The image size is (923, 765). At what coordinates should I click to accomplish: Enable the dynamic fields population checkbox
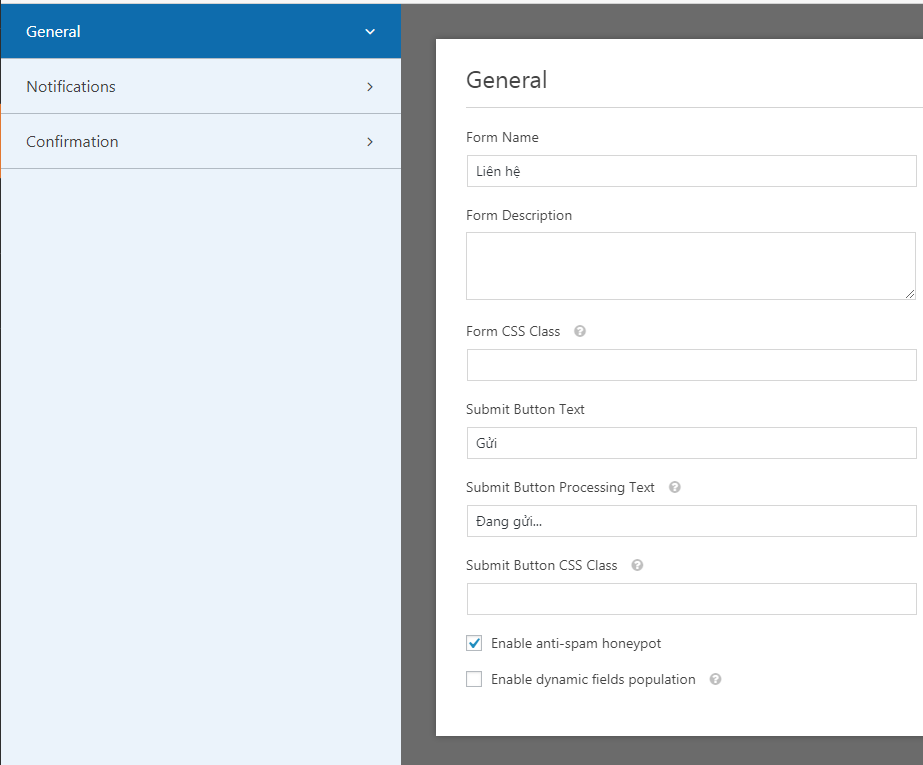pos(474,679)
